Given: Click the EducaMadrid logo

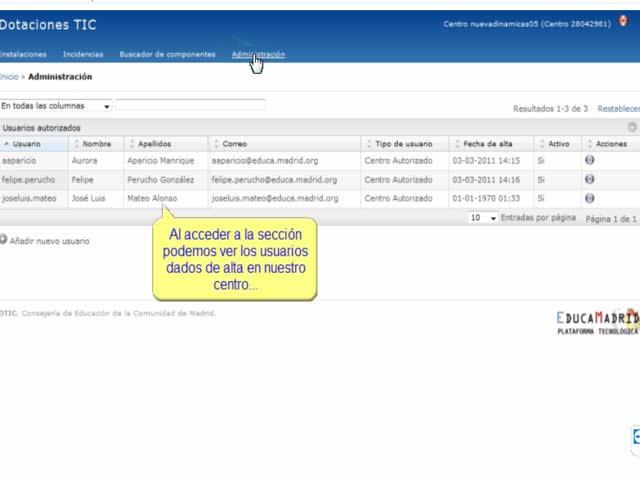Looking at the screenshot, I should point(598,323).
